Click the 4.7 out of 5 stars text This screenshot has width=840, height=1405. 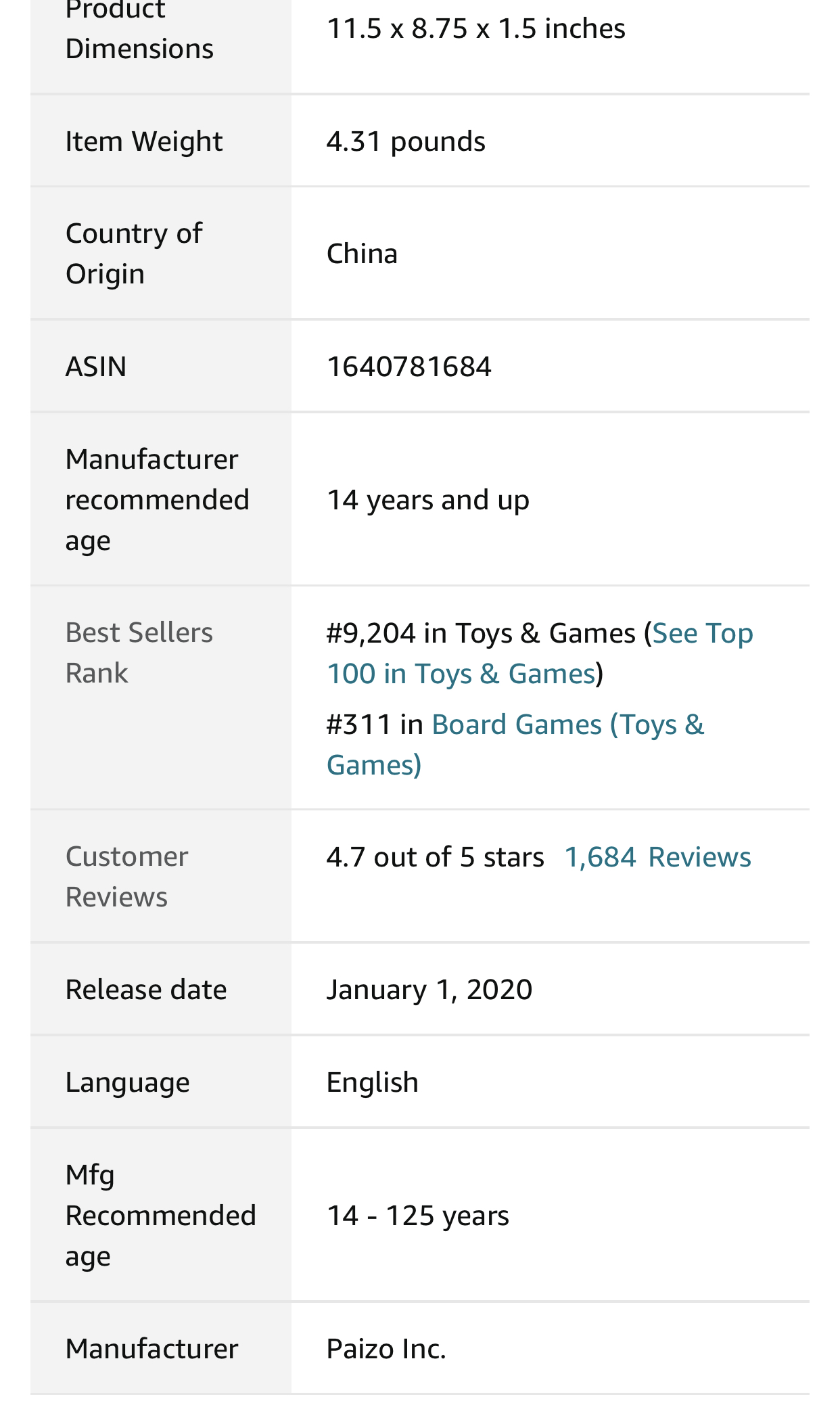click(x=435, y=857)
